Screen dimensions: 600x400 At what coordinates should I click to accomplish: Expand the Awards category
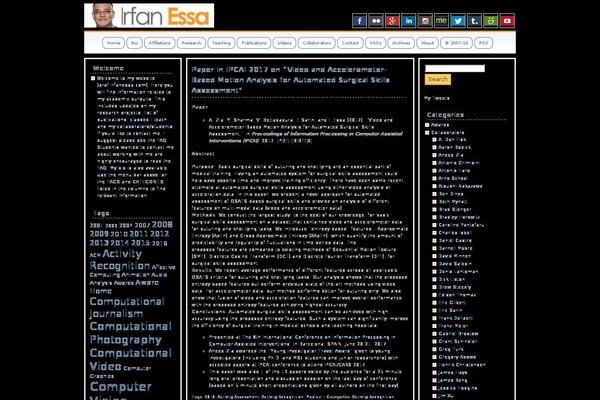[427, 125]
